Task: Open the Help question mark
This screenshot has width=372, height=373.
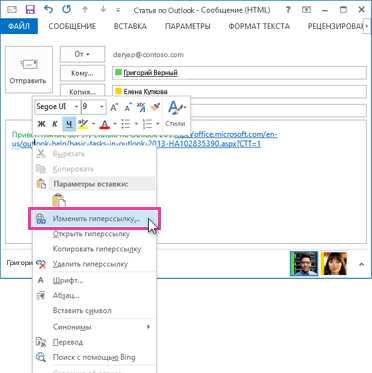Action: click(288, 10)
